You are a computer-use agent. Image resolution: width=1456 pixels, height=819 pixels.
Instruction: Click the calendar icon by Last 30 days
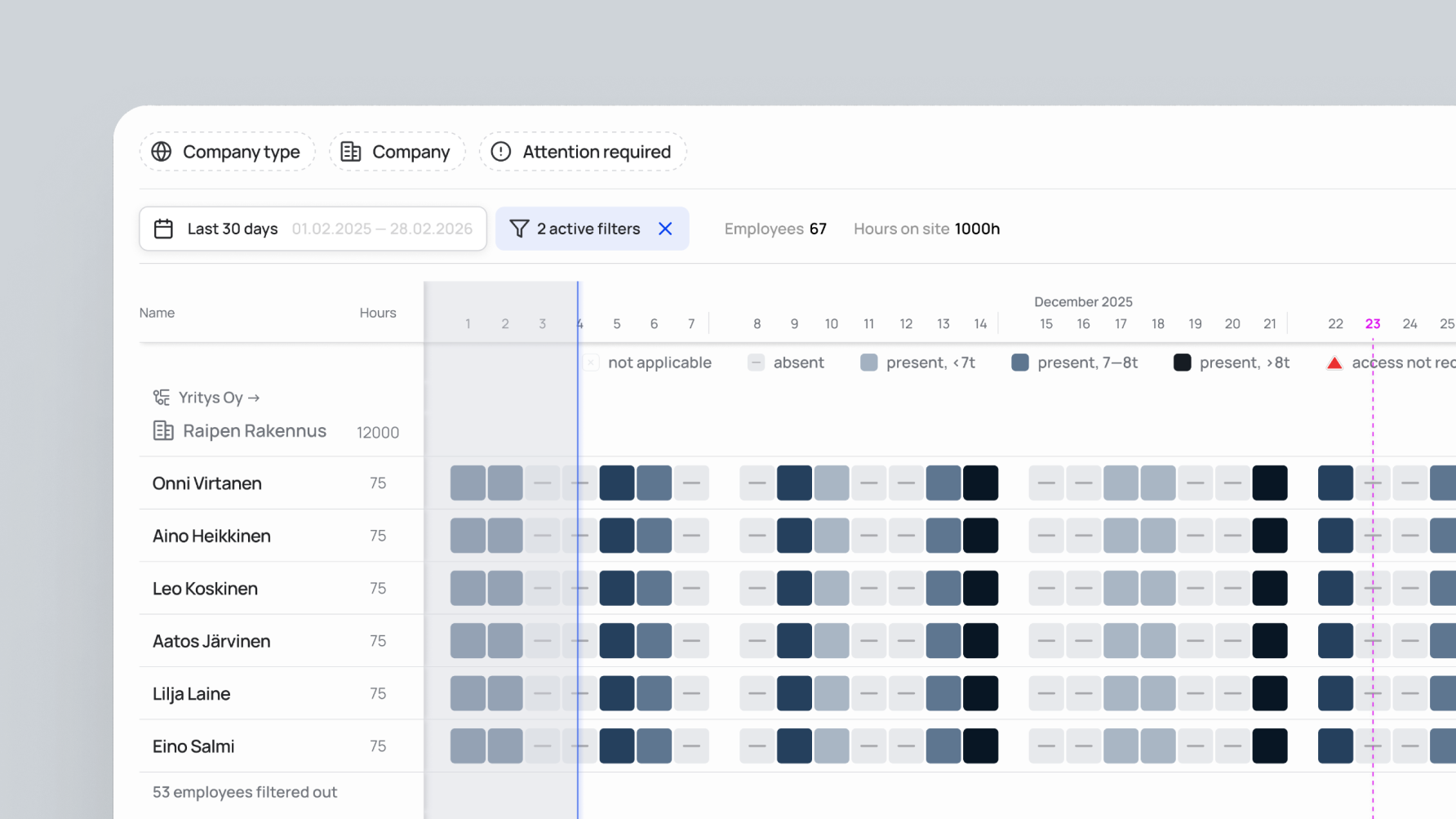[163, 229]
